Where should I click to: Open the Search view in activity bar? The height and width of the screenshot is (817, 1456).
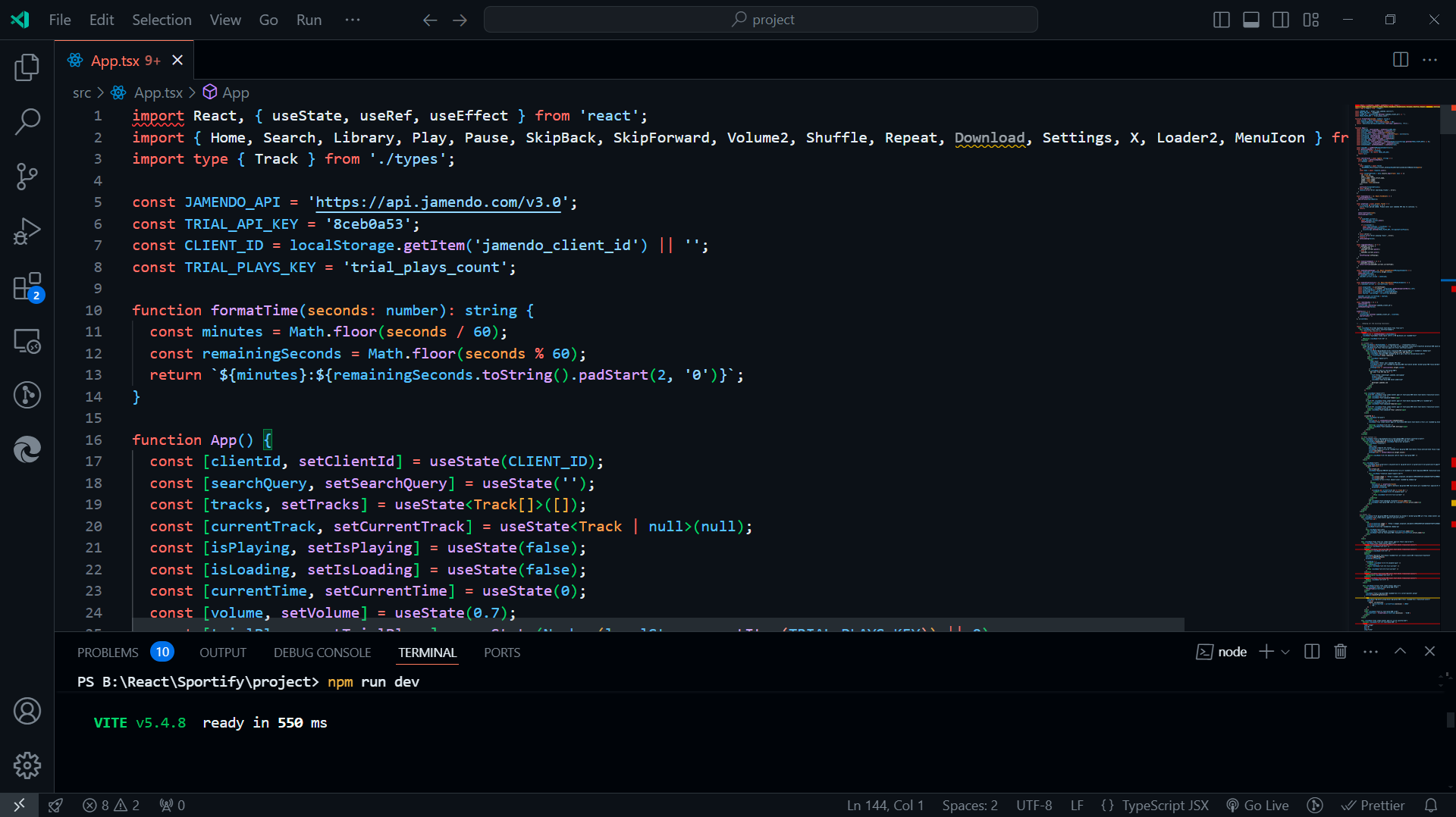point(27,121)
